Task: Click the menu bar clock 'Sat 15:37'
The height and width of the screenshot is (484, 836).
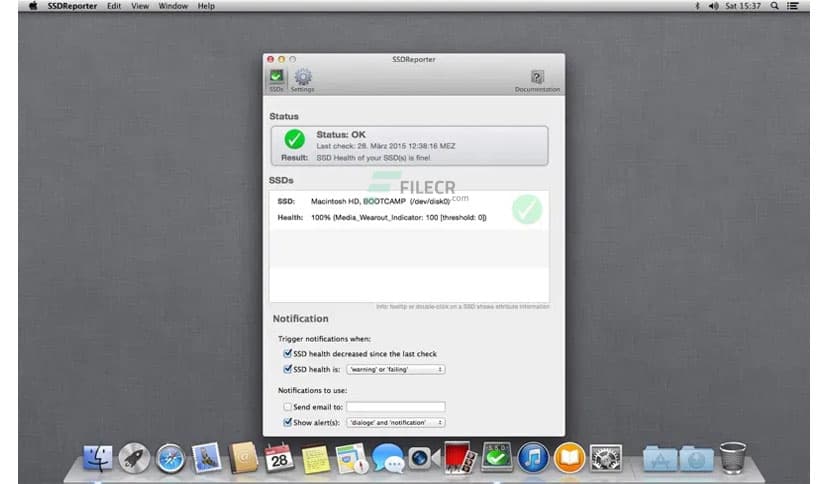Action: (x=743, y=6)
